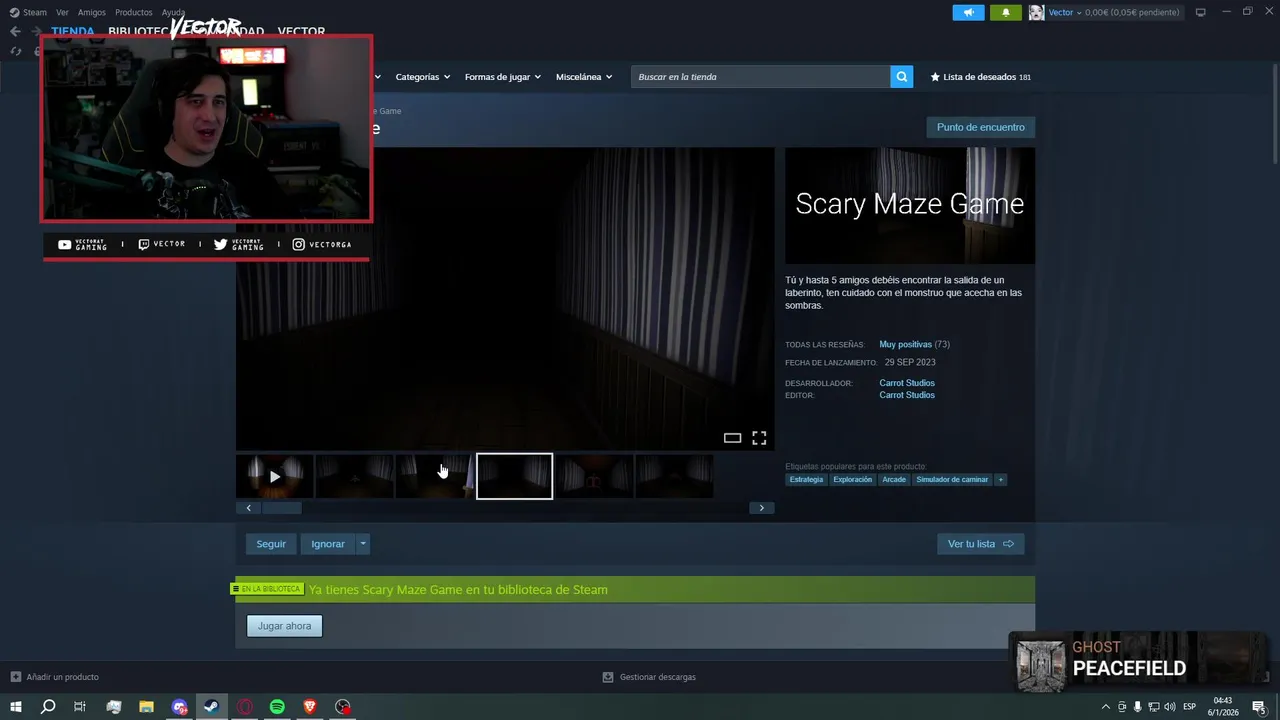Viewport: 1280px width, 720px height.
Task: Click the Jugar ahora button
Action: (284, 626)
